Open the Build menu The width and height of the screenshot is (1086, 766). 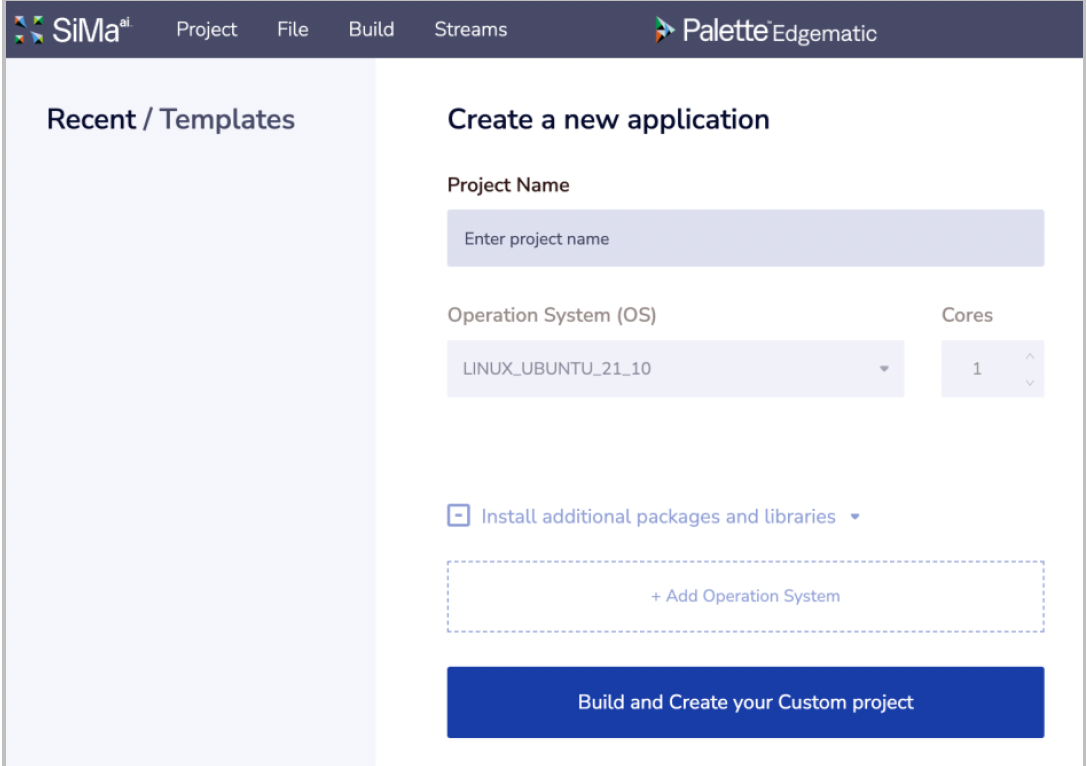click(x=371, y=30)
